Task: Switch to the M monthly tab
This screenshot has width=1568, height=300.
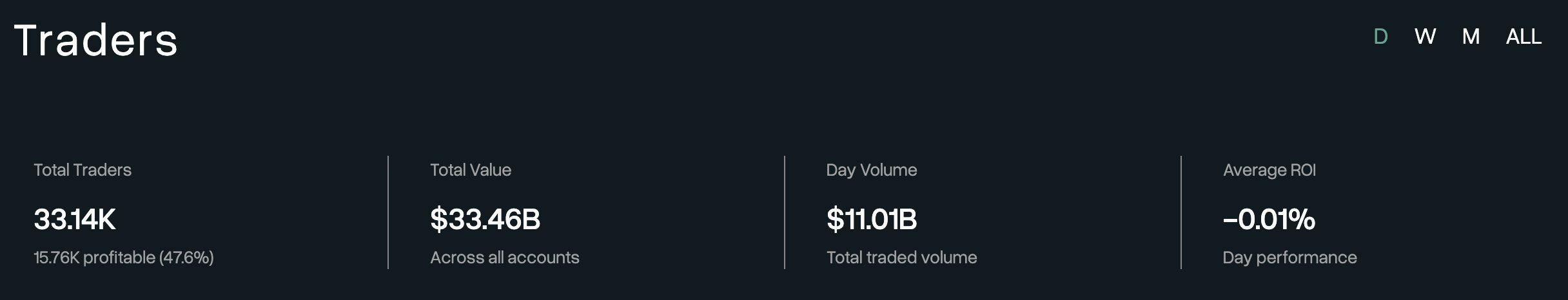Action: click(x=1471, y=37)
